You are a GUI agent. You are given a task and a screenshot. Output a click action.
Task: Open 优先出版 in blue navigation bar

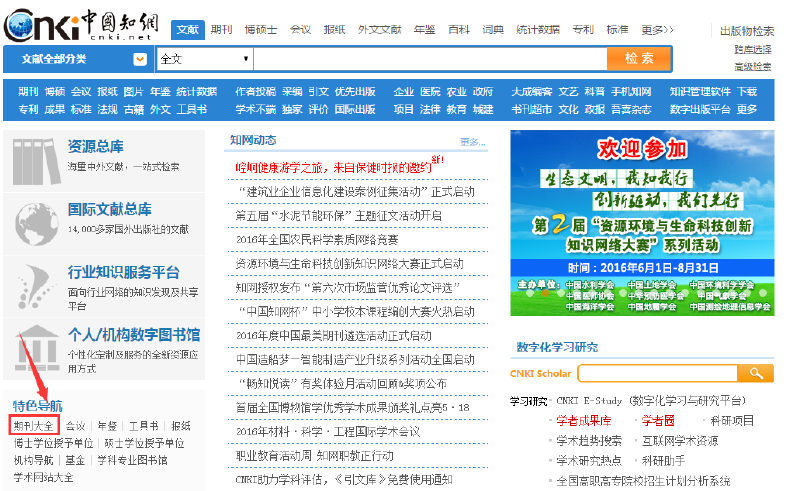pyautogui.click(x=355, y=92)
